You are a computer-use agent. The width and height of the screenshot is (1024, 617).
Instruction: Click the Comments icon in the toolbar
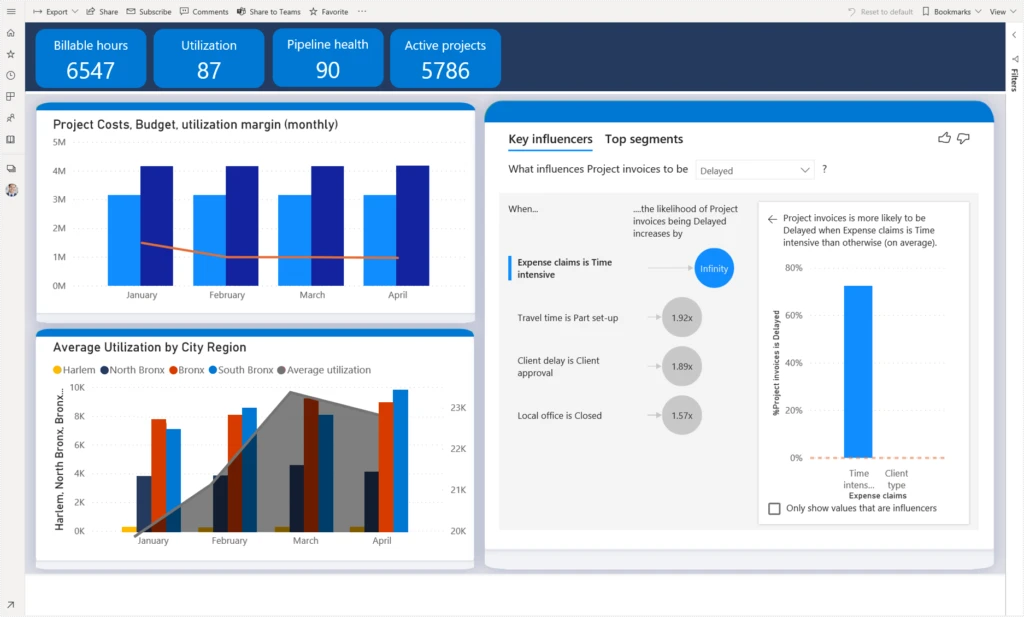point(205,11)
